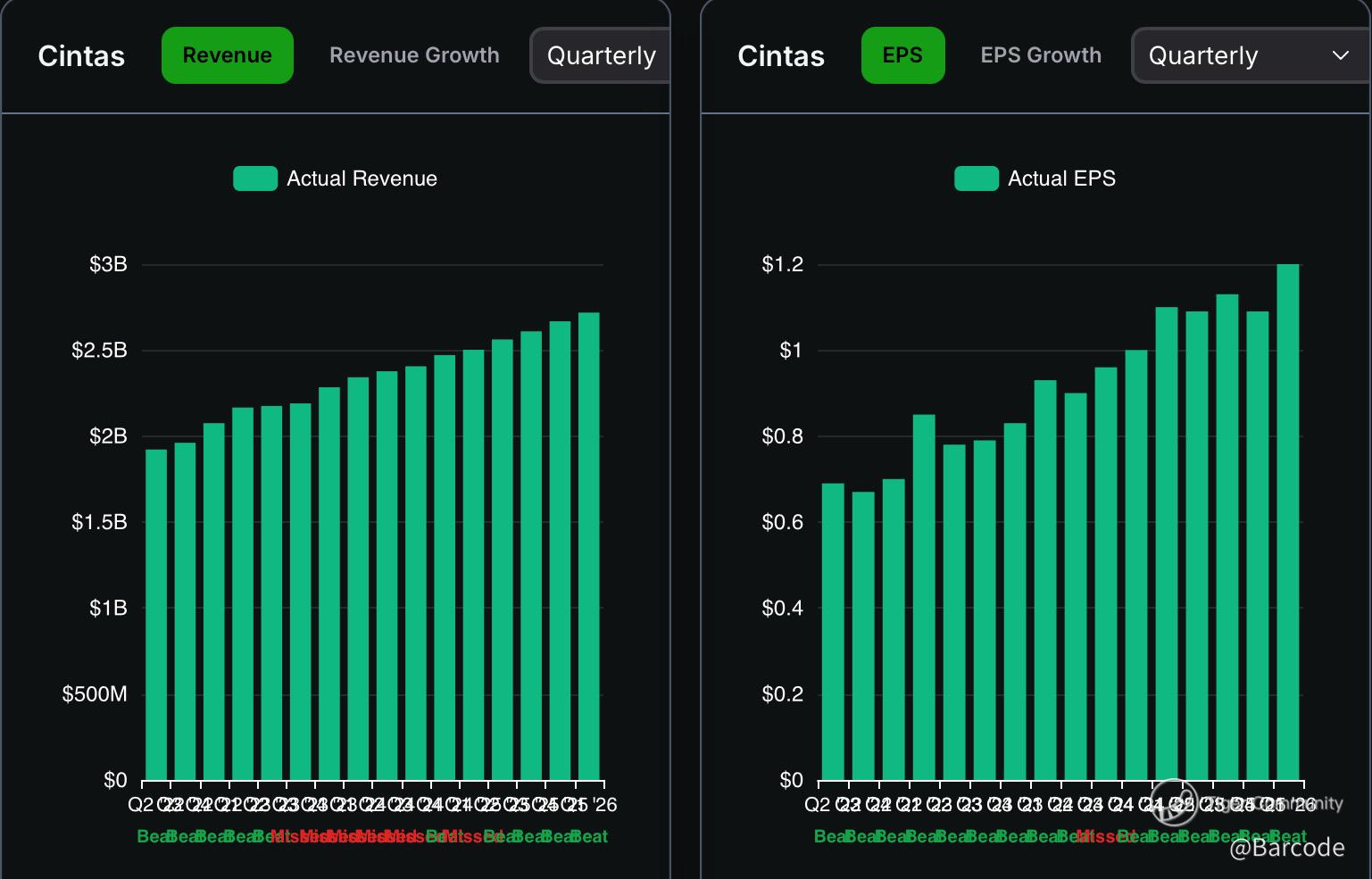Select the last (rightmost) revenue bar
This screenshot has width=1372, height=879.
[x=589, y=546]
